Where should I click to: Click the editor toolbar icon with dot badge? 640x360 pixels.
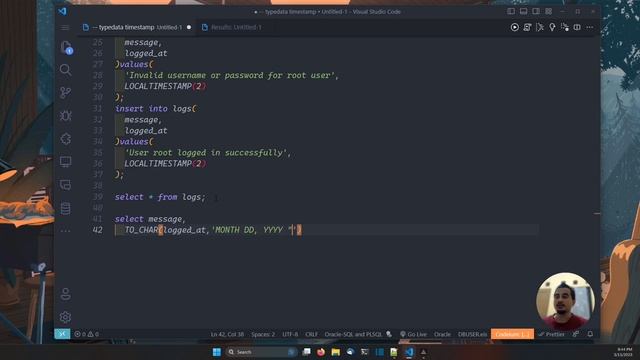pos(564,27)
